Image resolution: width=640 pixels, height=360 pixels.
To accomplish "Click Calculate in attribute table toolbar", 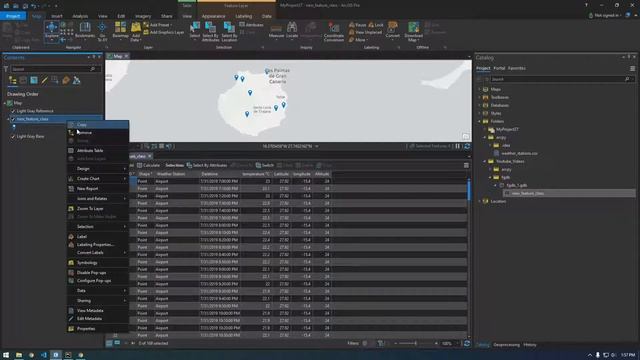I will (149, 165).
